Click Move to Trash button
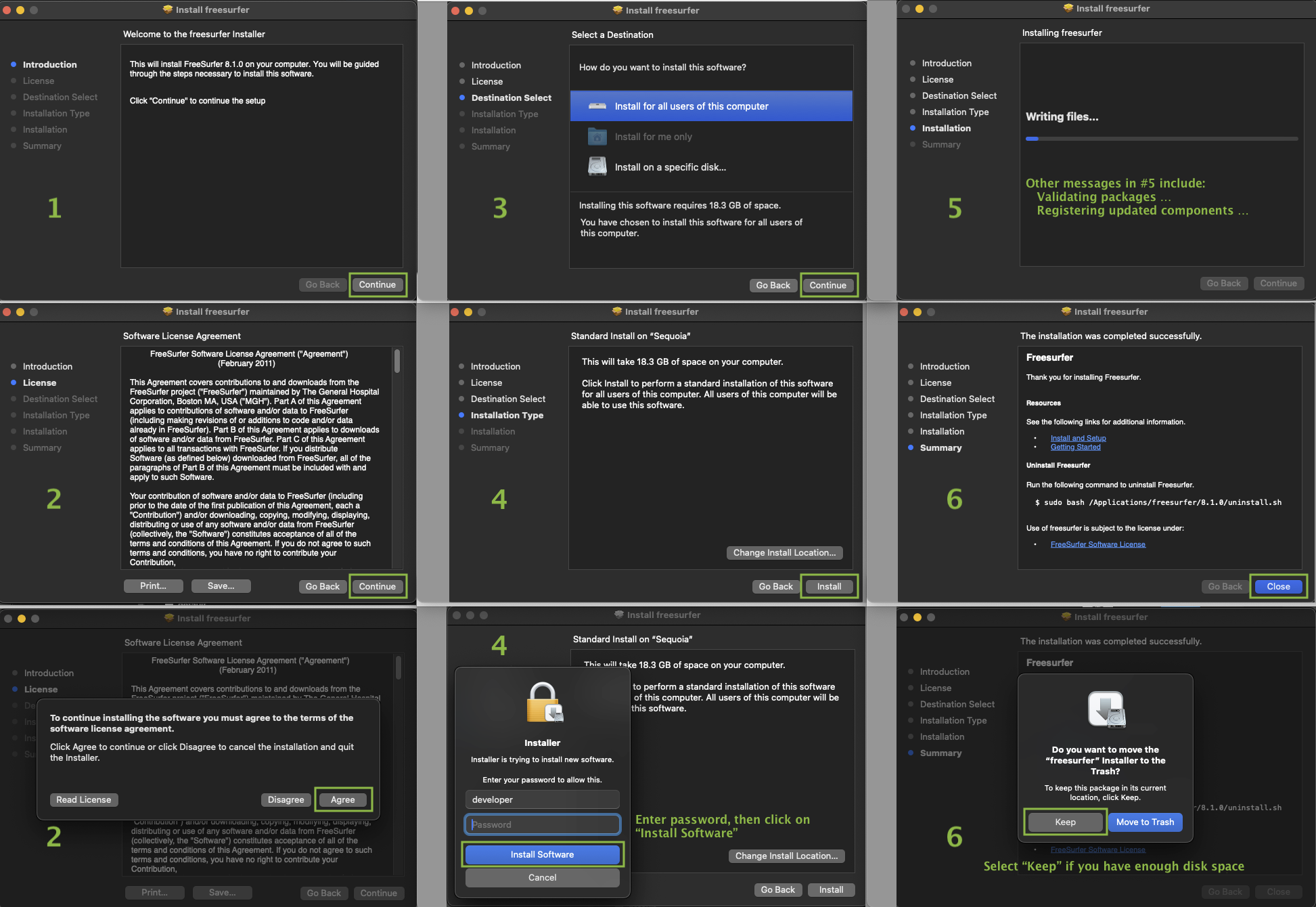The height and width of the screenshot is (907, 1316). (1145, 822)
